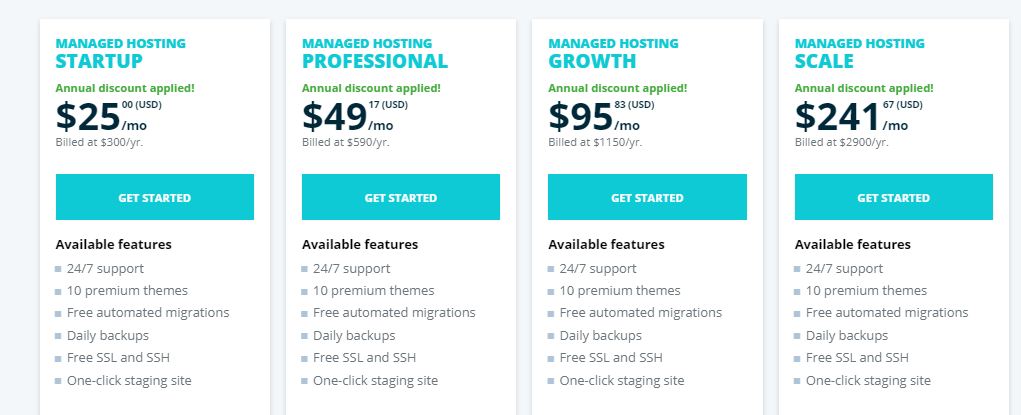Click Get Started for Growth plan
The image size is (1021, 415).
tap(647, 197)
